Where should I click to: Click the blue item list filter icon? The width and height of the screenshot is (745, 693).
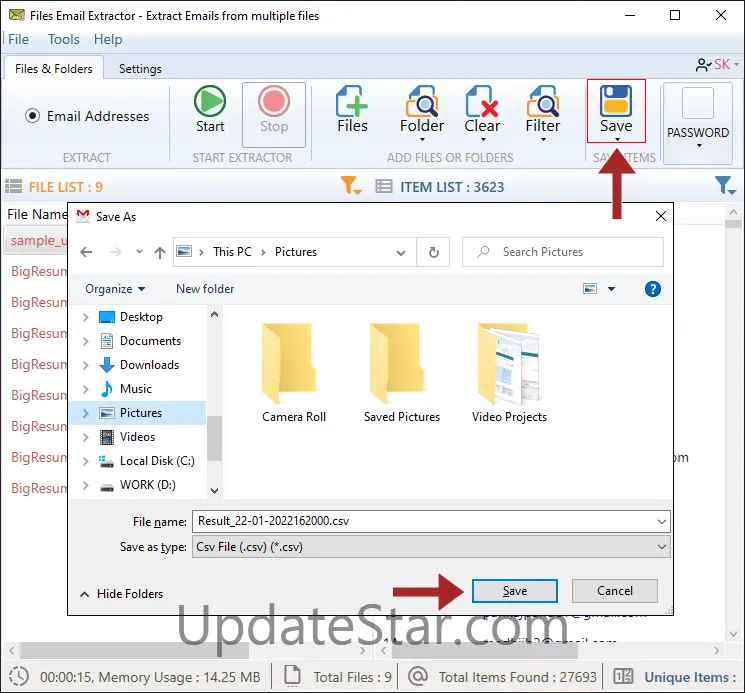725,186
